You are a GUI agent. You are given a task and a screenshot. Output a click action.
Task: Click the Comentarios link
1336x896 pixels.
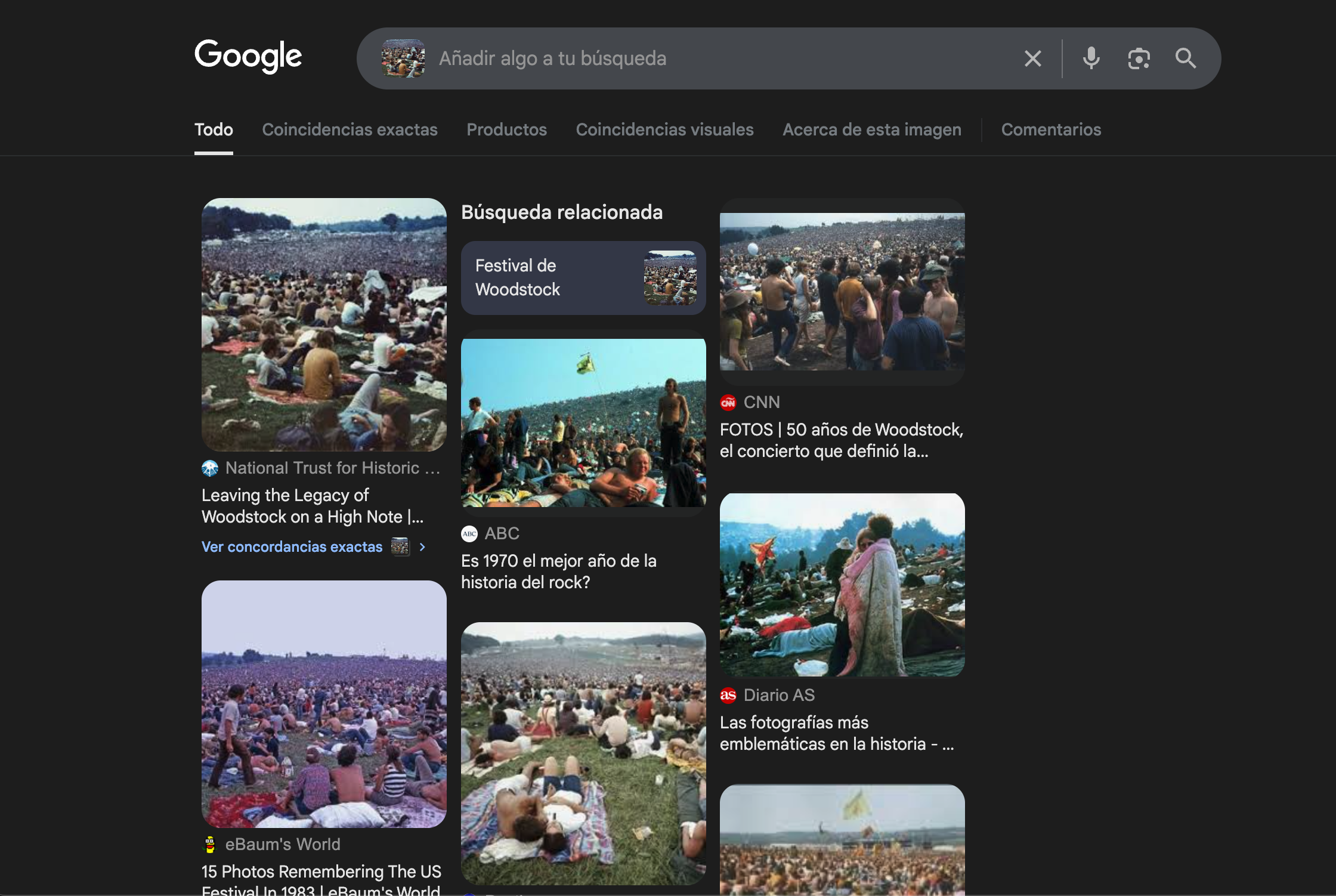coord(1051,129)
